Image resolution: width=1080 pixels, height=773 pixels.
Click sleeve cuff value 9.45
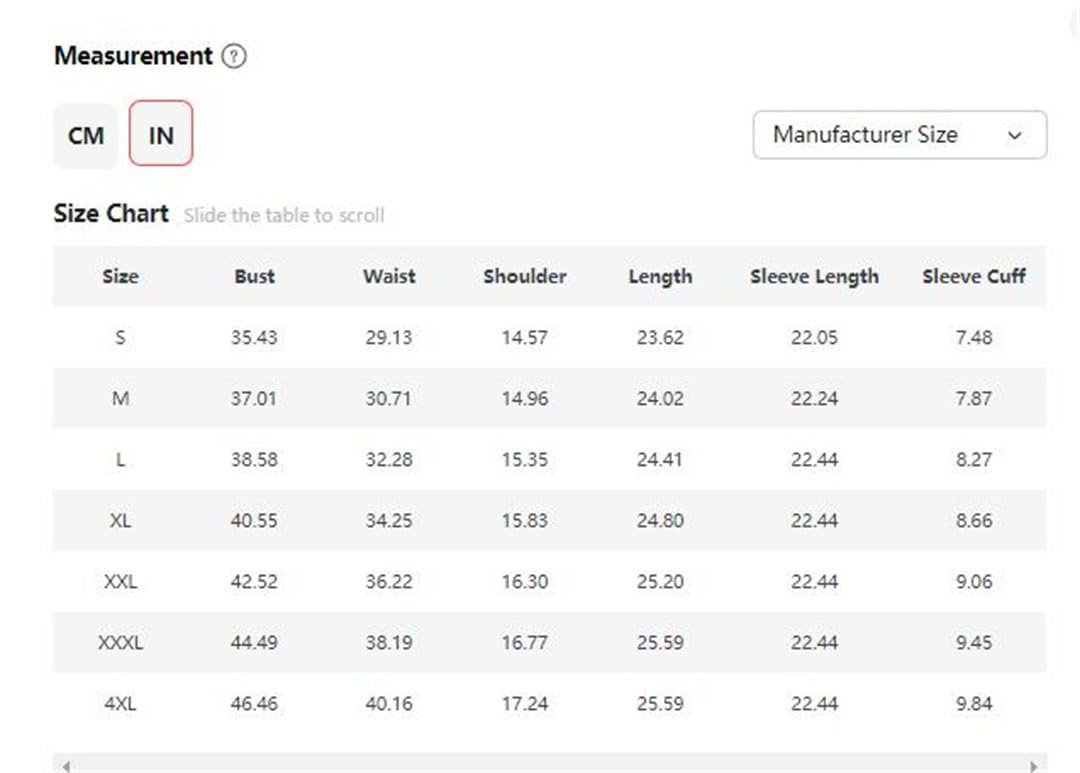pyautogui.click(x=974, y=642)
